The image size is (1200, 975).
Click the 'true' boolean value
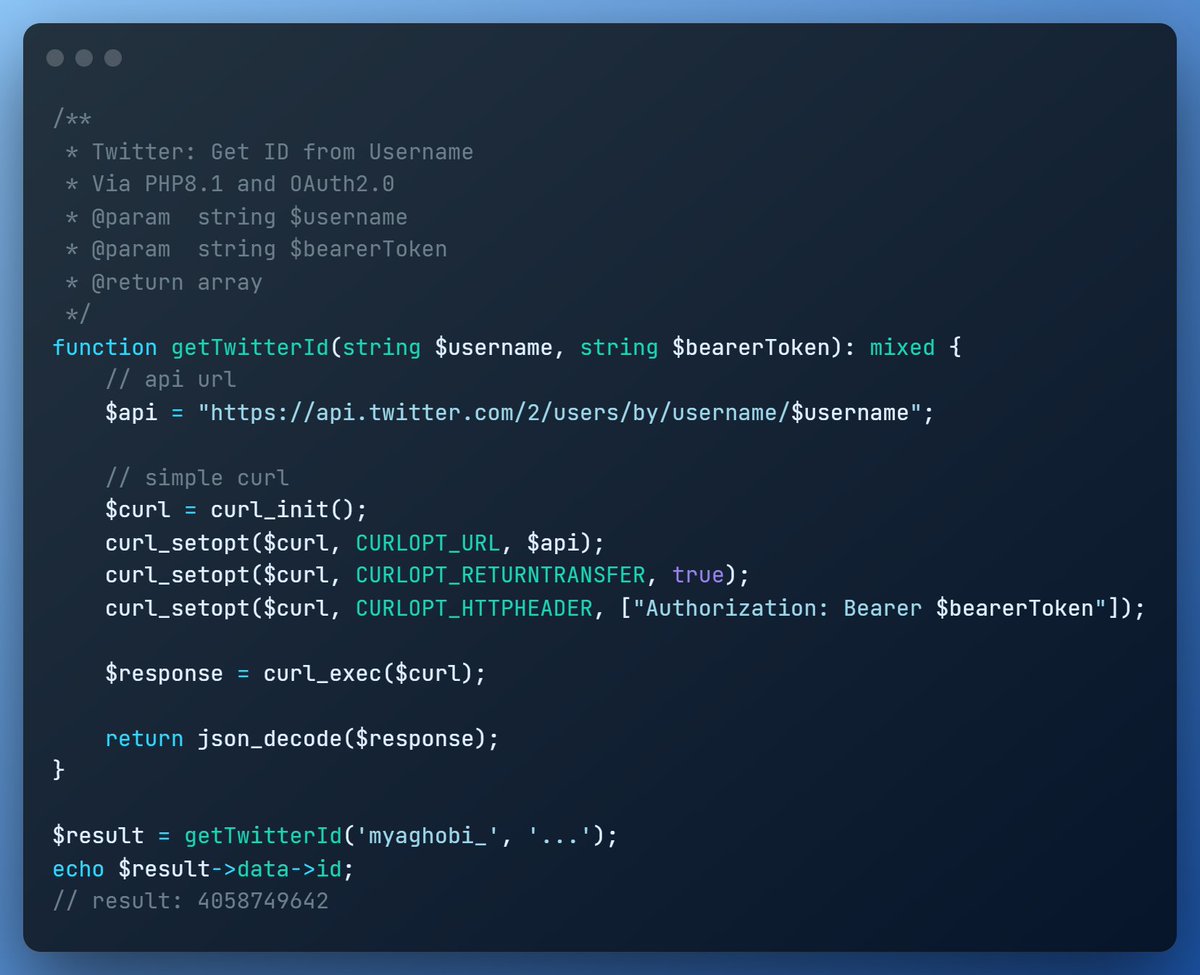pyautogui.click(x=699, y=575)
